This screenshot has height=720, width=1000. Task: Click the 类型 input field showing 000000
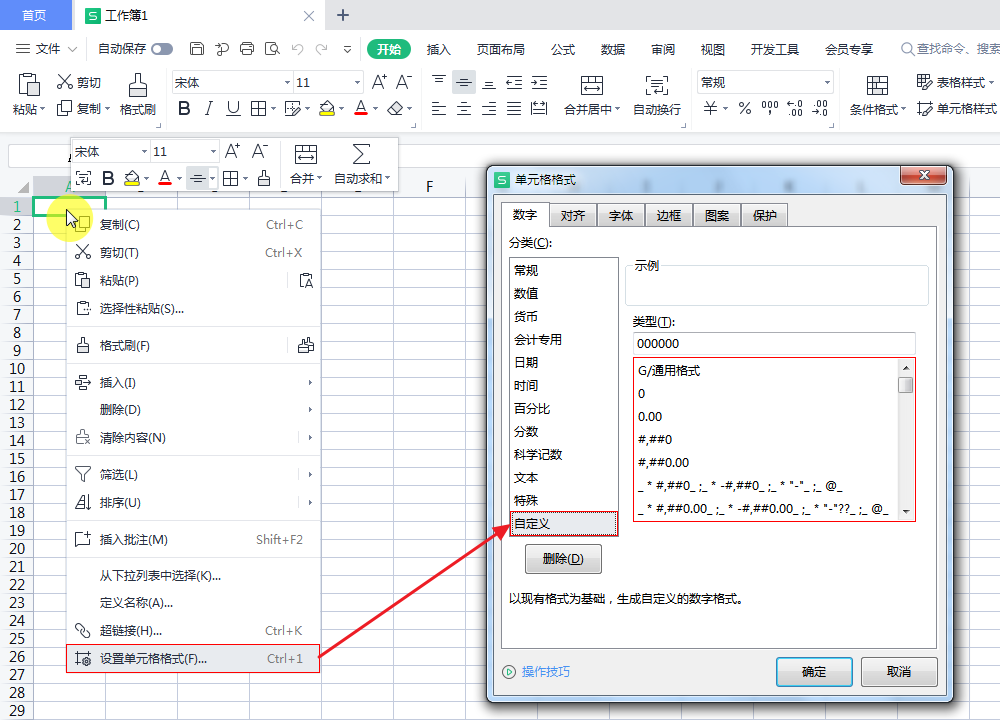773,344
